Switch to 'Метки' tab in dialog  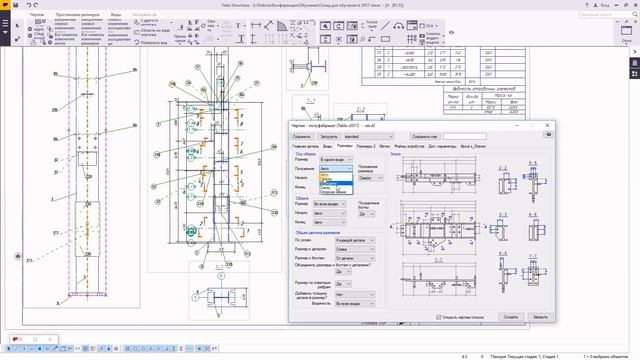(x=384, y=146)
